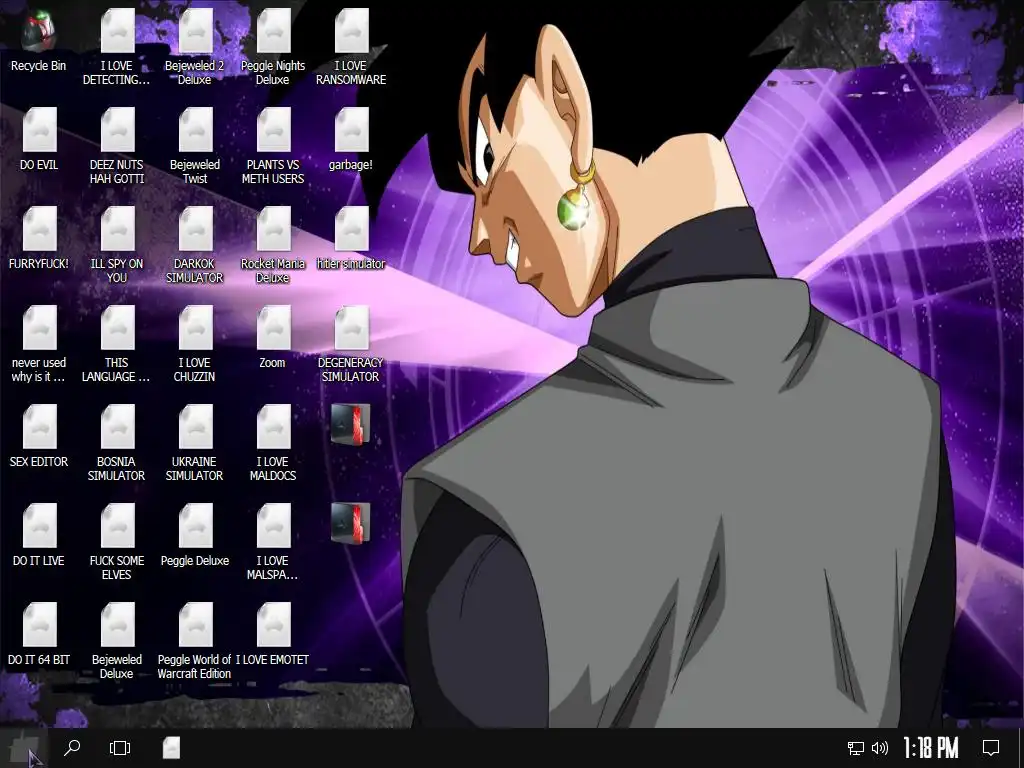The image size is (1024, 768).
Task: Open Task View on the taskbar
Action: click(120, 748)
